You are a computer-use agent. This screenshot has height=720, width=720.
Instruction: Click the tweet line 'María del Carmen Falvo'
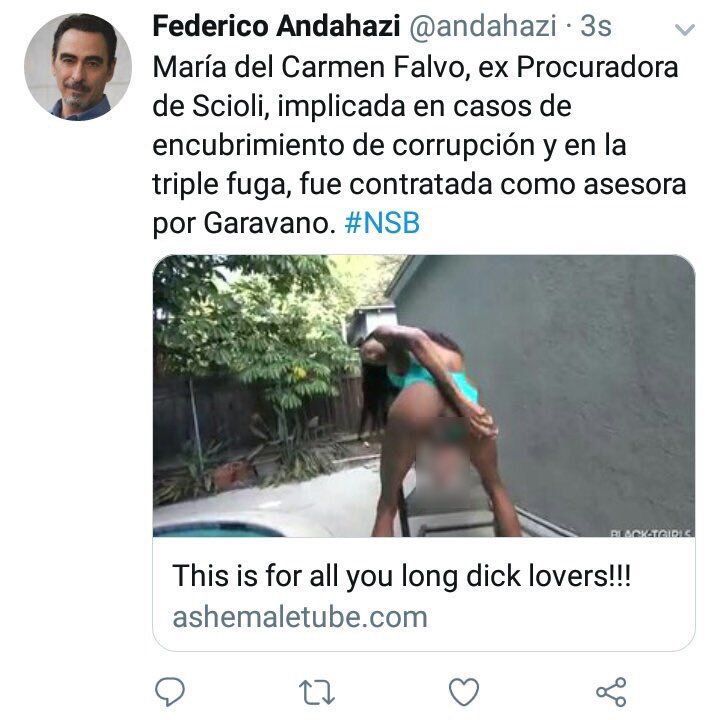(x=312, y=67)
